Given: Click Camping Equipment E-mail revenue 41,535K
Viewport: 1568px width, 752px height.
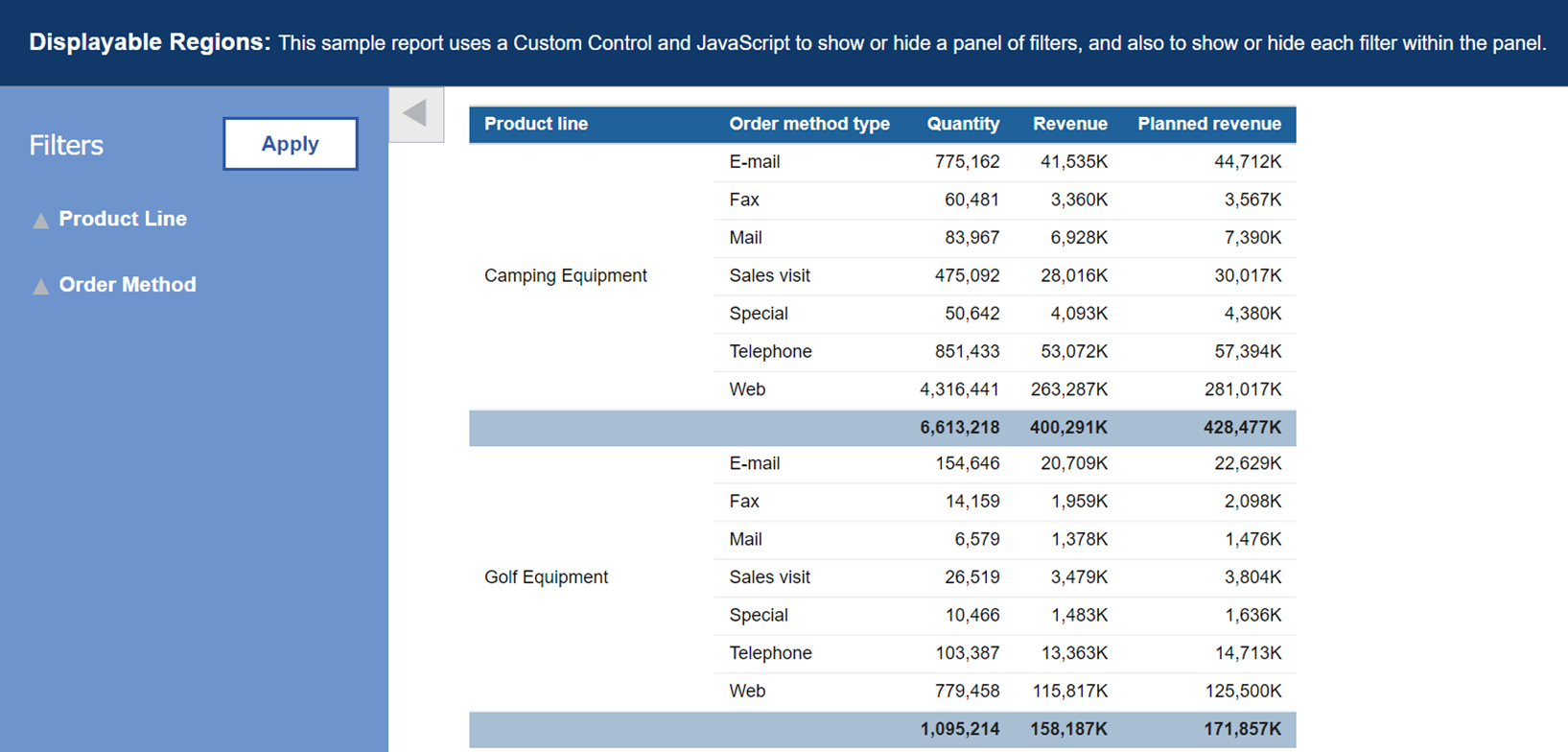Looking at the screenshot, I should click(x=1074, y=162).
